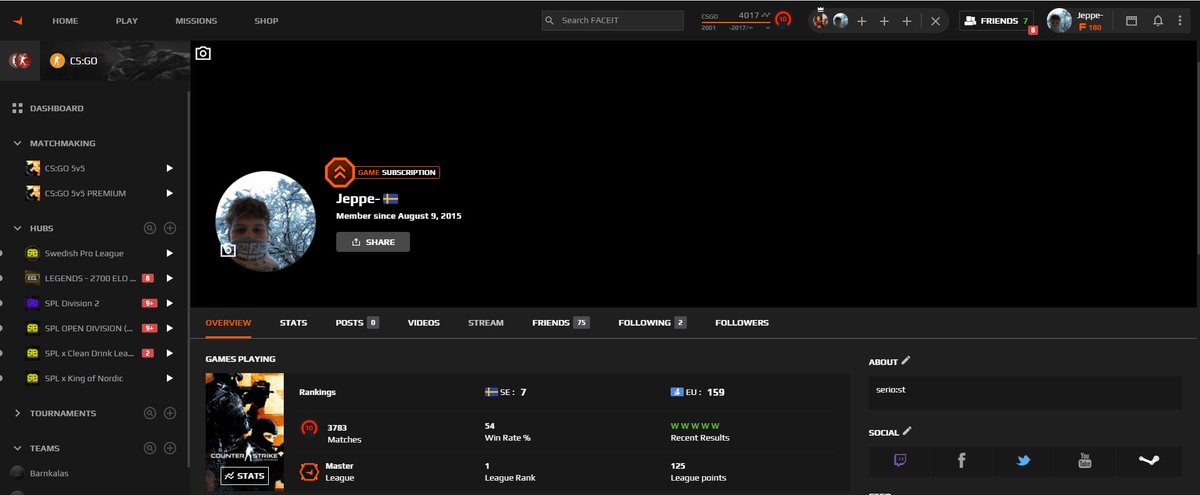This screenshot has height=495, width=1200.
Task: Collapse the MATCHMAKING section
Action: pos(18,144)
